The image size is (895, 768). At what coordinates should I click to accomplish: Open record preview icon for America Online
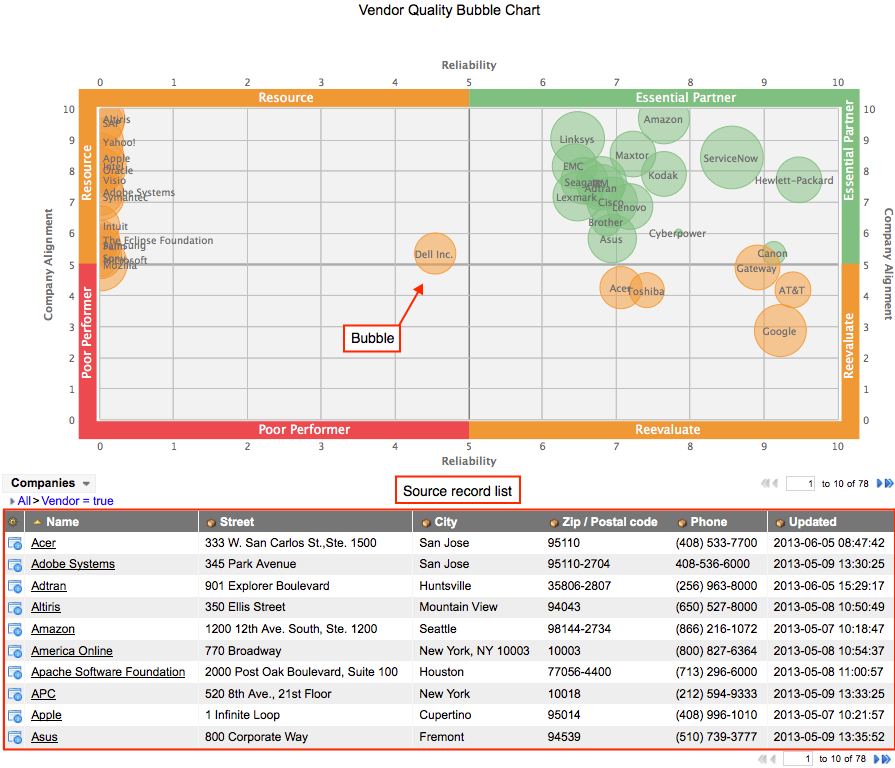pyautogui.click(x=15, y=651)
